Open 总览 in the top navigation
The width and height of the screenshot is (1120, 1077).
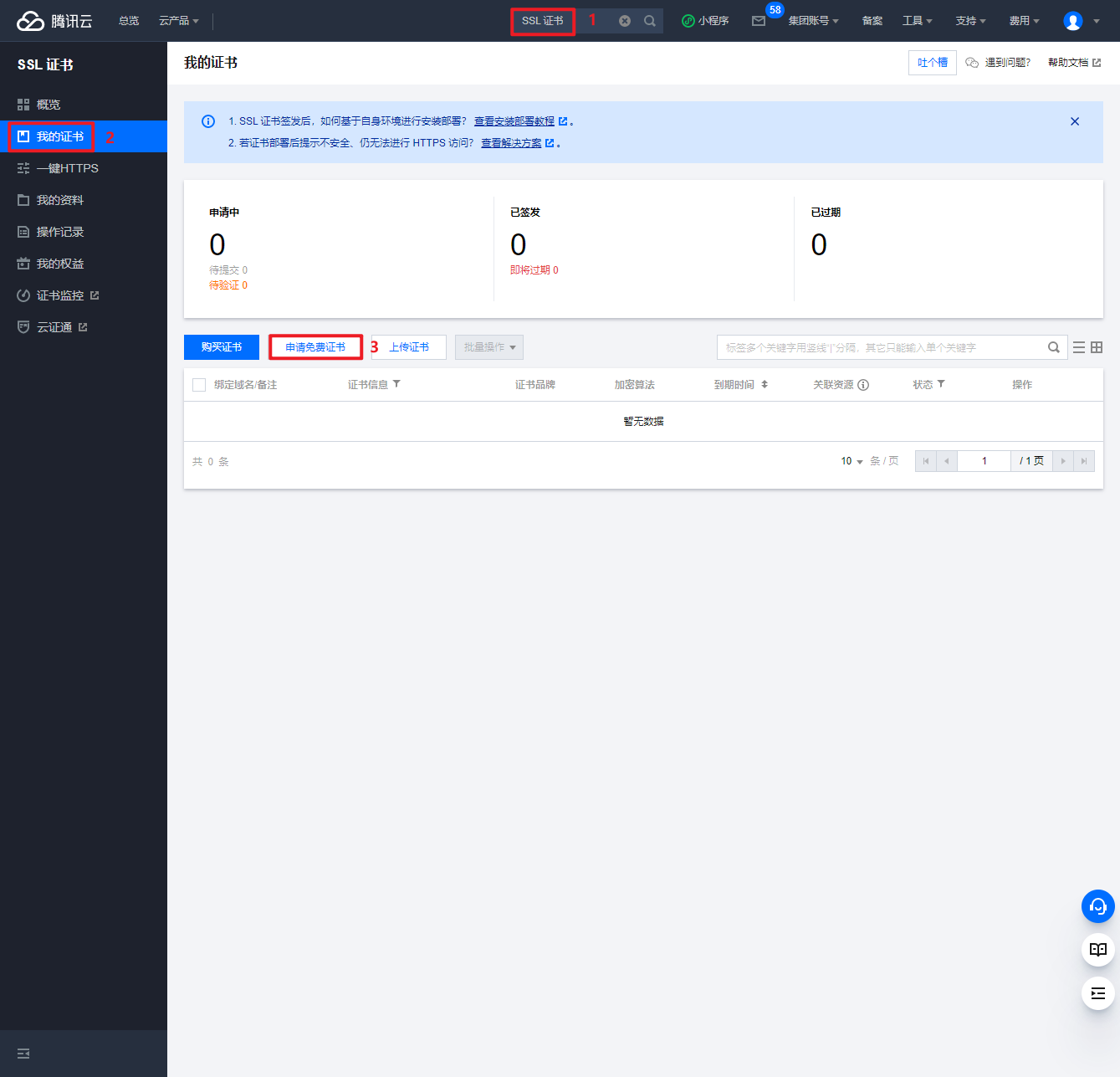click(x=129, y=21)
